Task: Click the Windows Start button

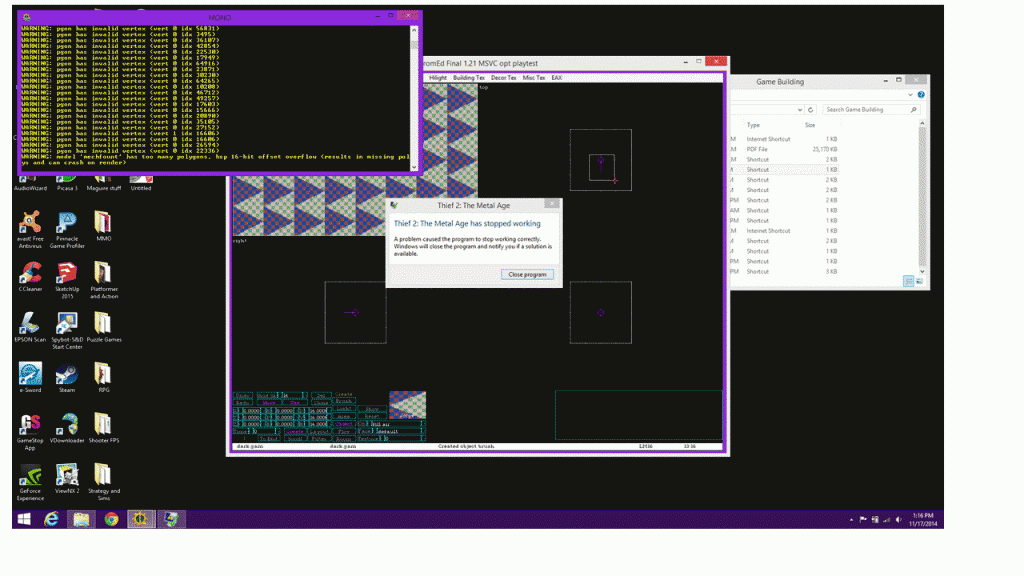Action: coord(21,519)
